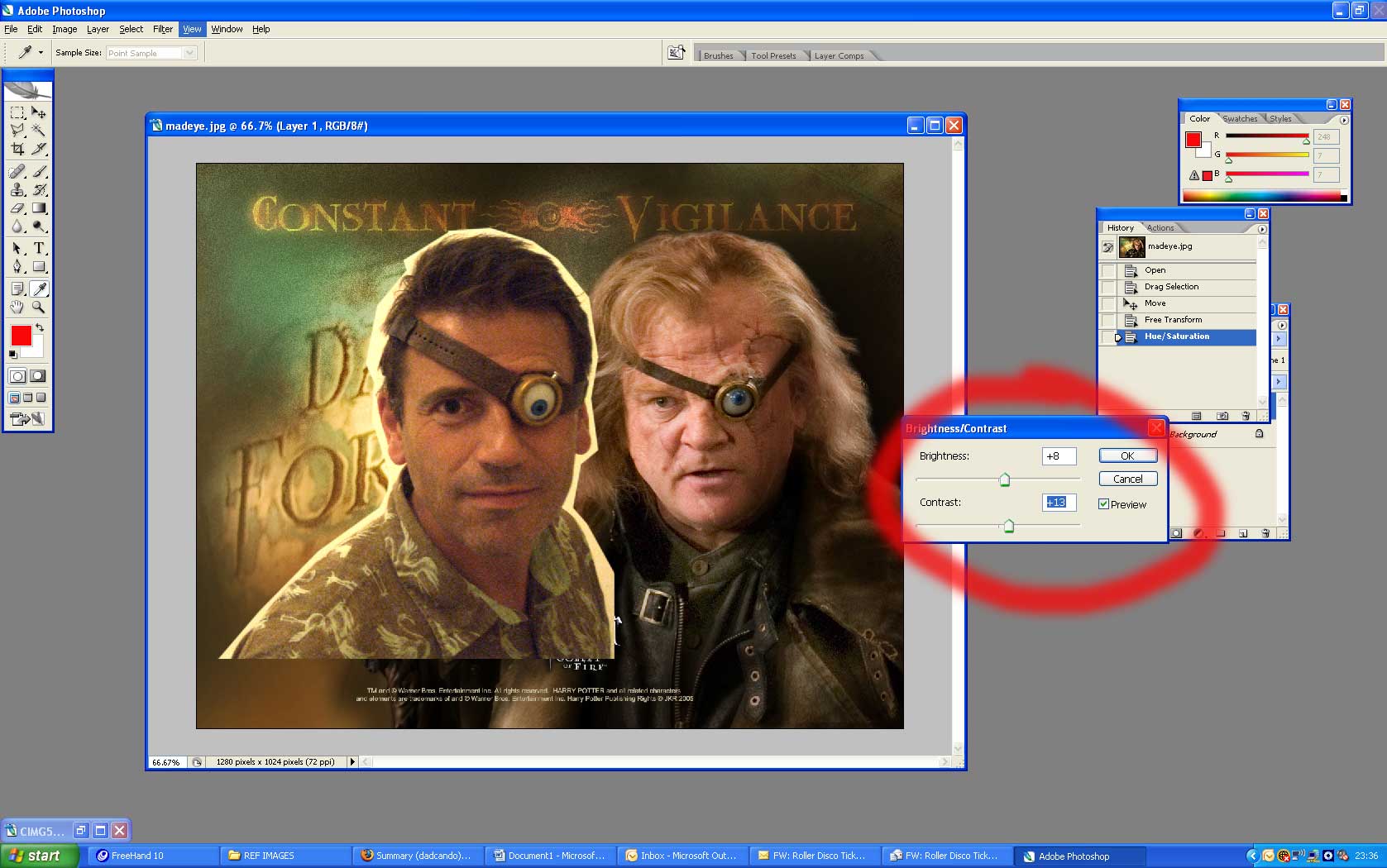The height and width of the screenshot is (868, 1387).
Task: Select the Rectangular Marquee tool
Action: (x=17, y=112)
